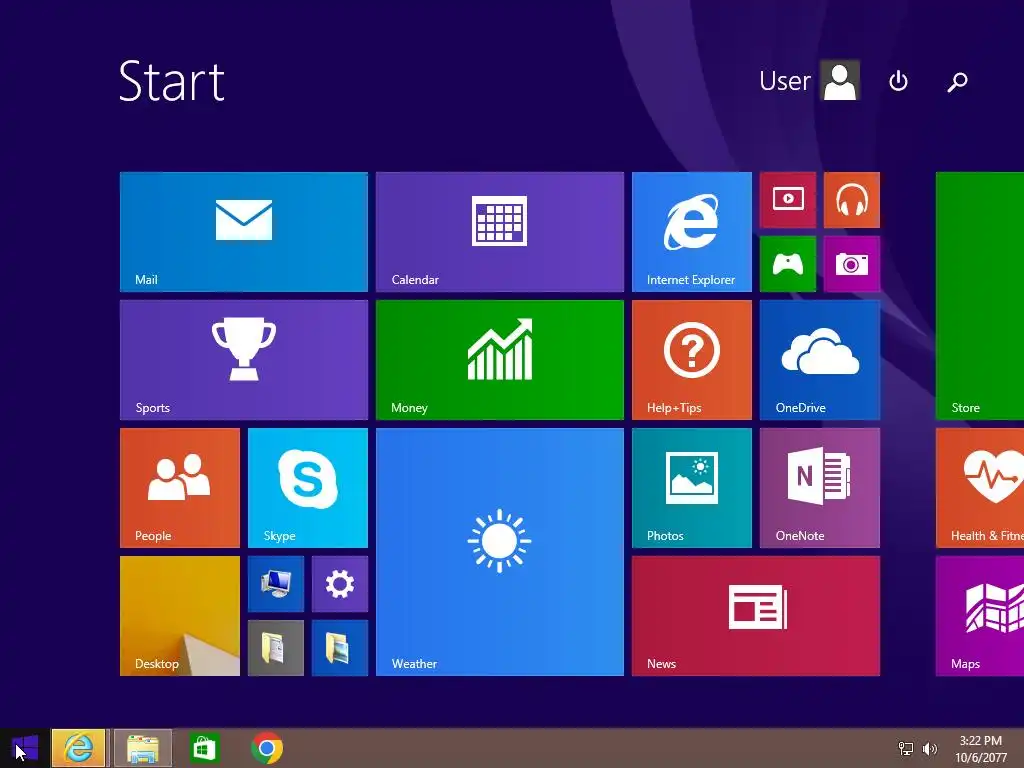
Task: Open the User account menu
Action: (809, 81)
